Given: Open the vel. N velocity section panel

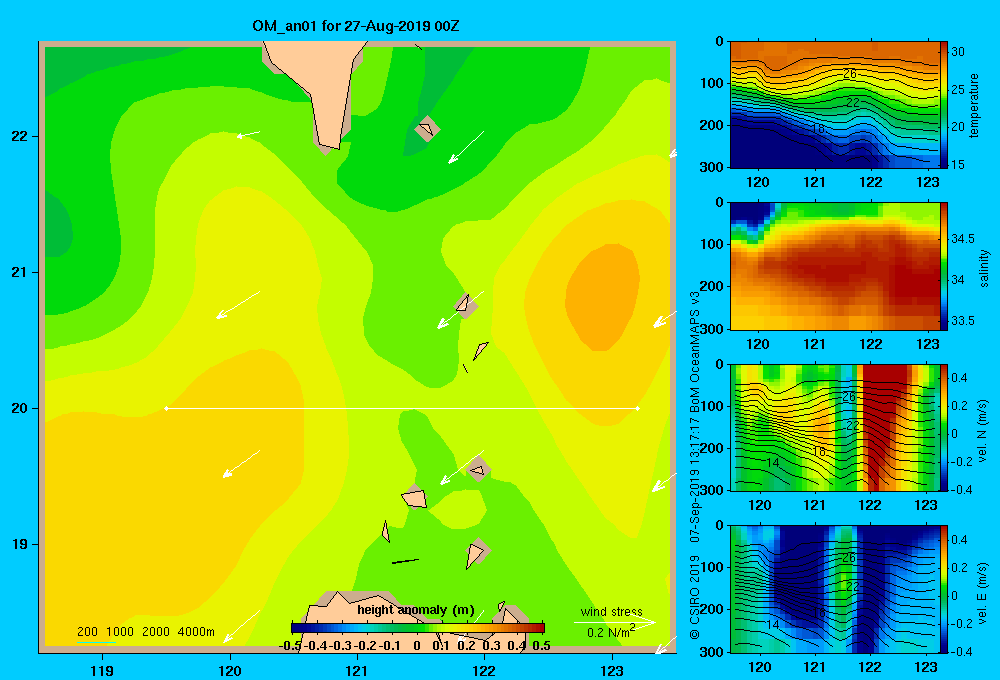Looking at the screenshot, I should tap(834, 427).
